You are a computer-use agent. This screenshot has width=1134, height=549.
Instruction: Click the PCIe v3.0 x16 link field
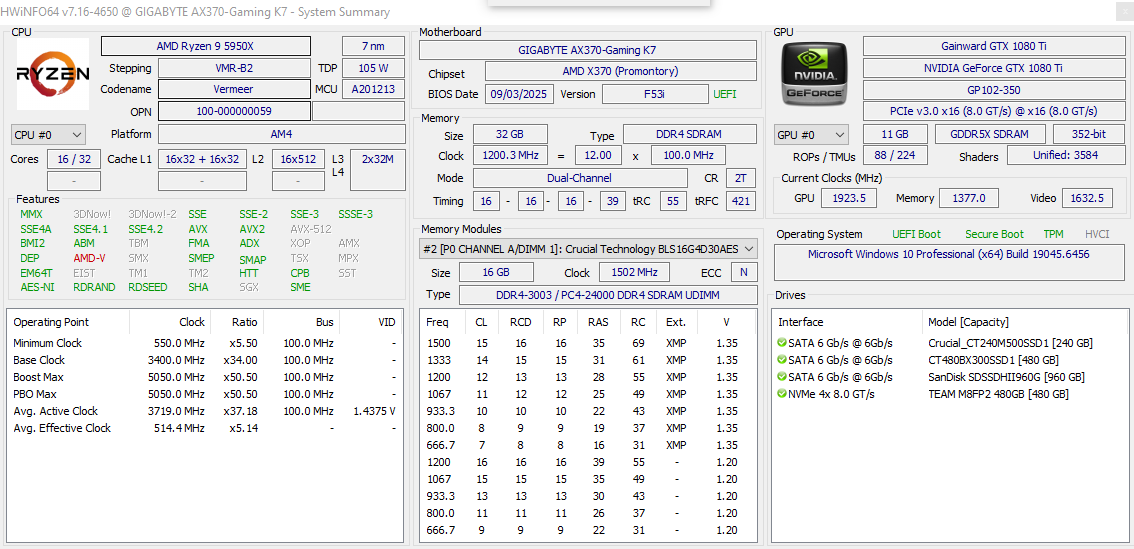[x=994, y=111]
